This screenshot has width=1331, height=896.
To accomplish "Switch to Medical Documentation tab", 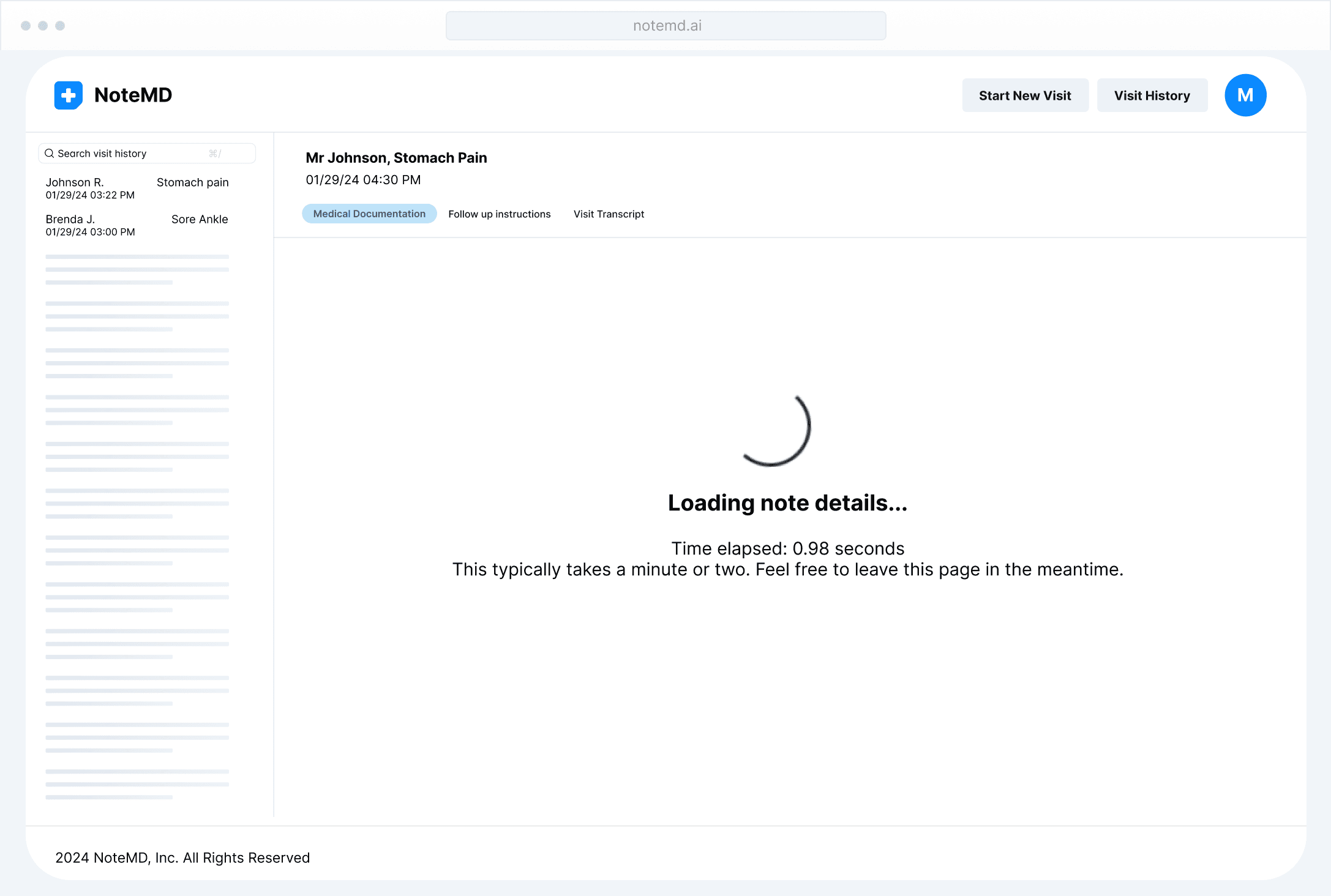I will pyautogui.click(x=369, y=214).
